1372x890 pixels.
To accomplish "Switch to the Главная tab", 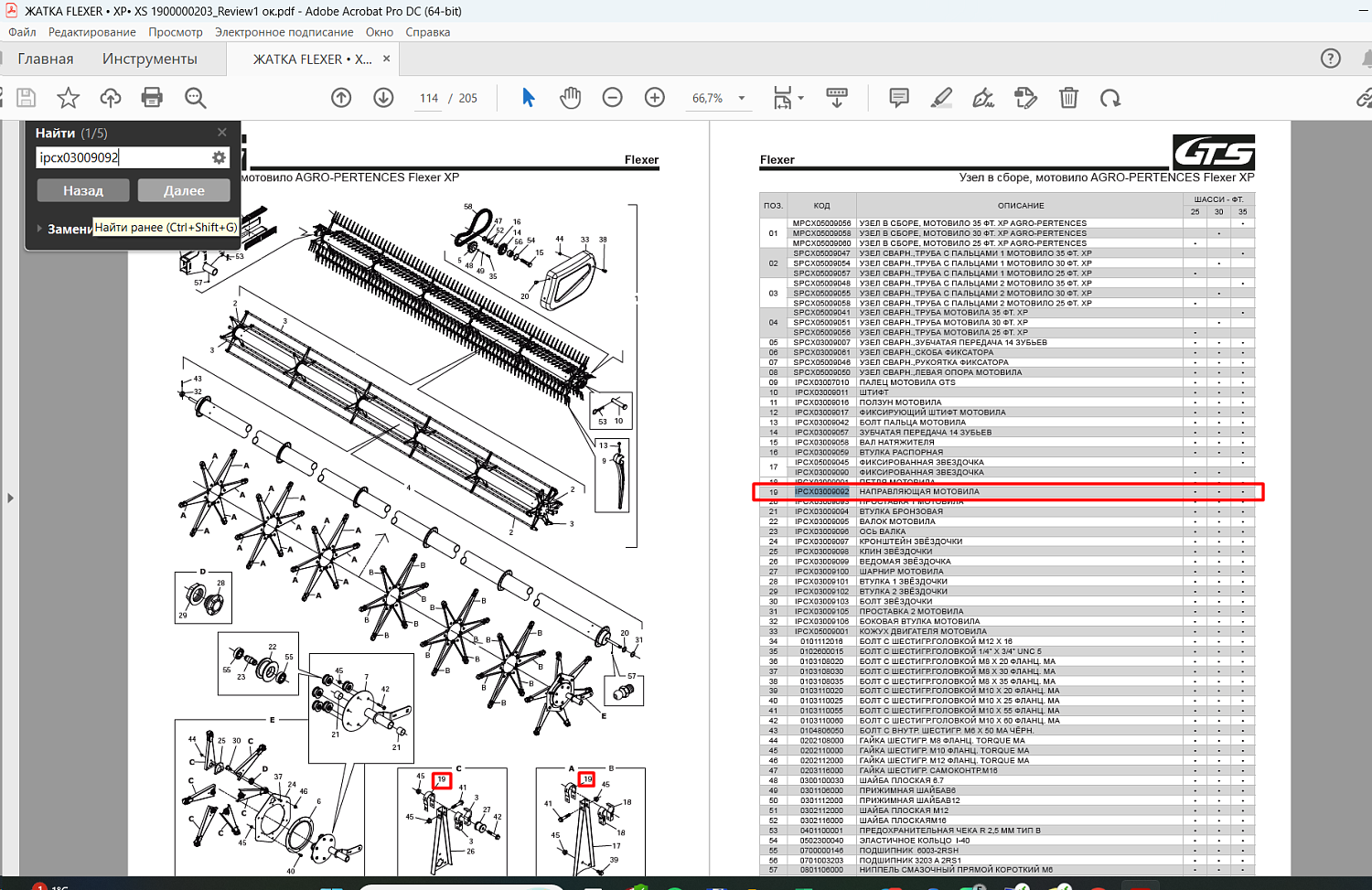I will 46,59.
